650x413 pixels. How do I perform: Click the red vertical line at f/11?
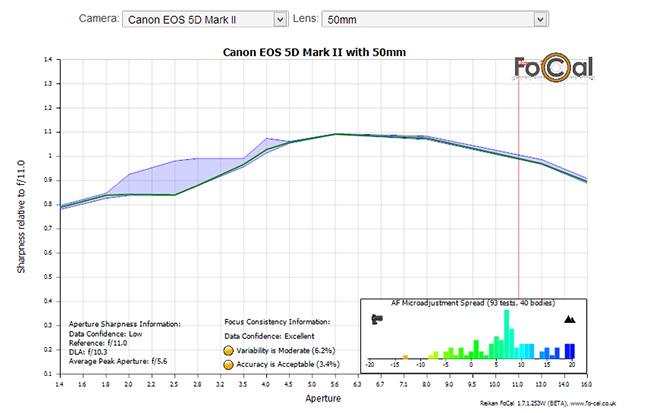(x=518, y=220)
